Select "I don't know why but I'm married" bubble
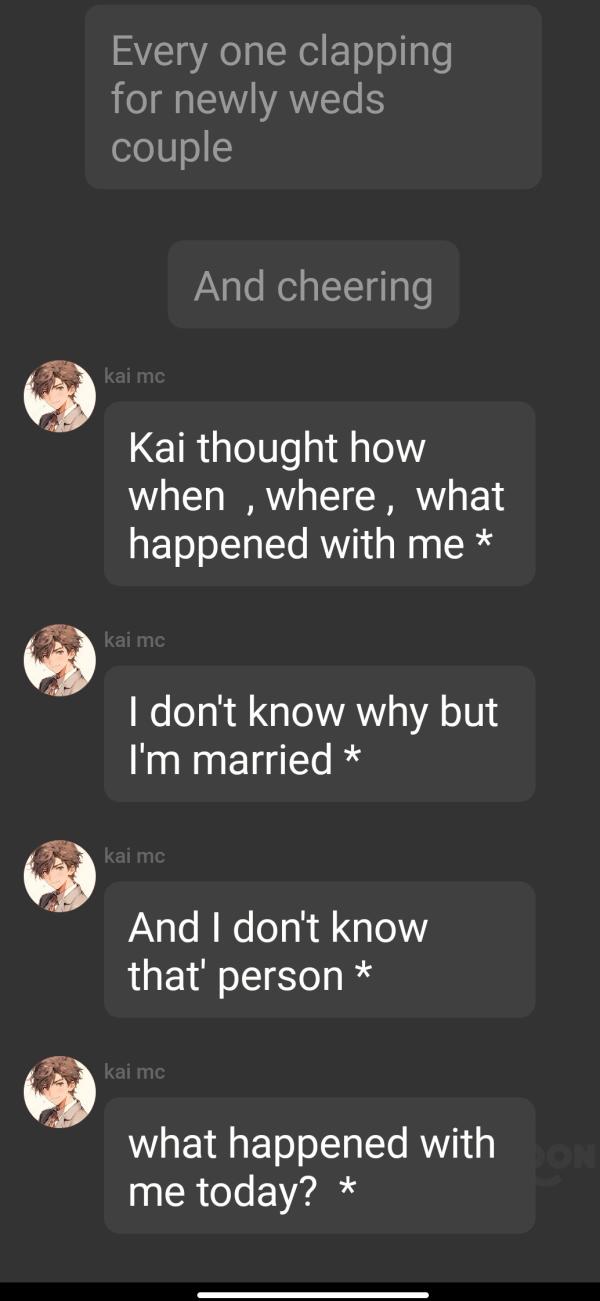 pyautogui.click(x=319, y=734)
